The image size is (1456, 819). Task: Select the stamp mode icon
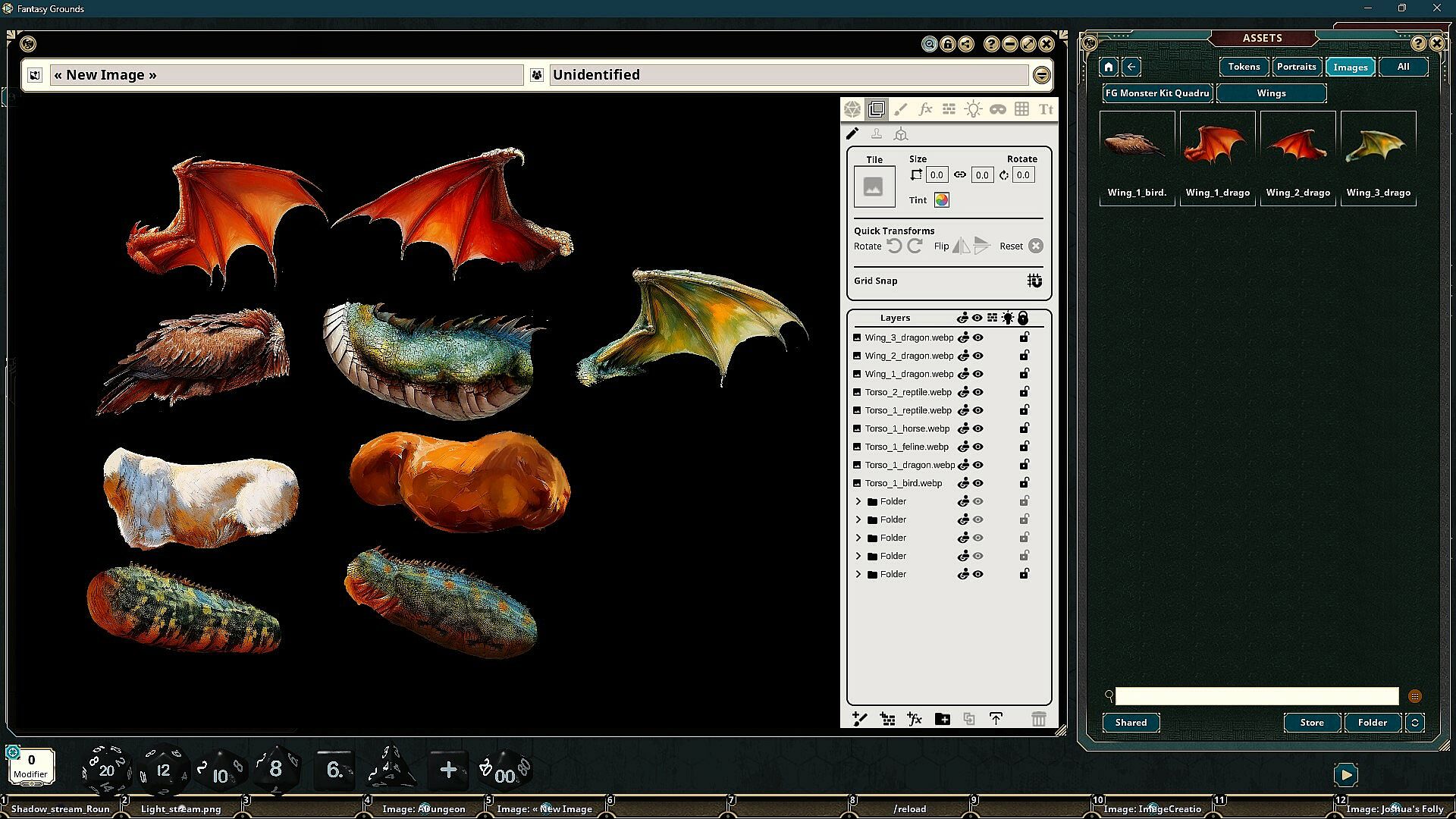coord(877,134)
